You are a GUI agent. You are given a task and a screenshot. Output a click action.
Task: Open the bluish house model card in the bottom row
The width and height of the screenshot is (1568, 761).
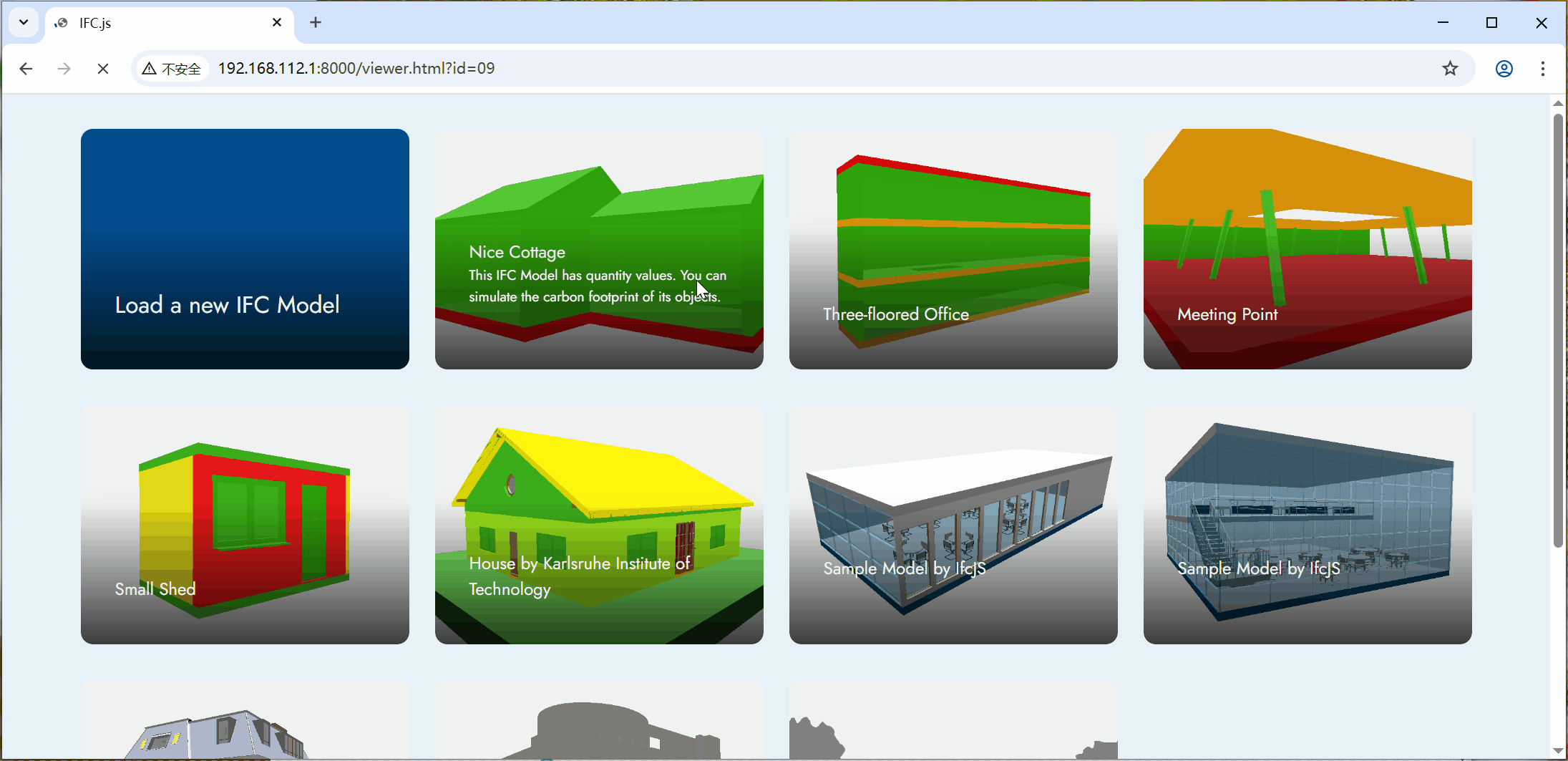coord(245,719)
